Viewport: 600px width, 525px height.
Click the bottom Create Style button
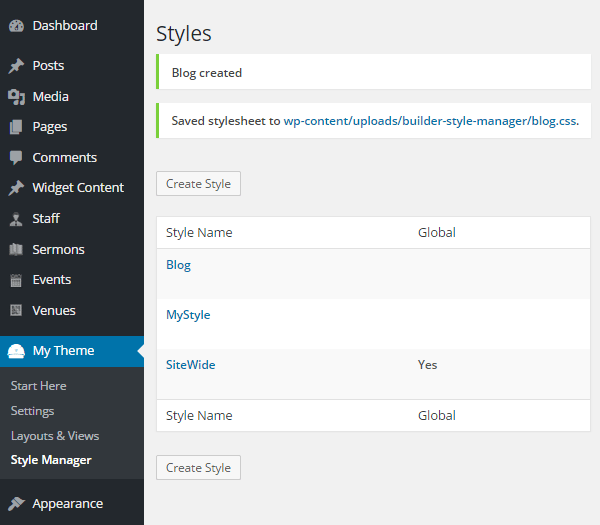pos(198,468)
